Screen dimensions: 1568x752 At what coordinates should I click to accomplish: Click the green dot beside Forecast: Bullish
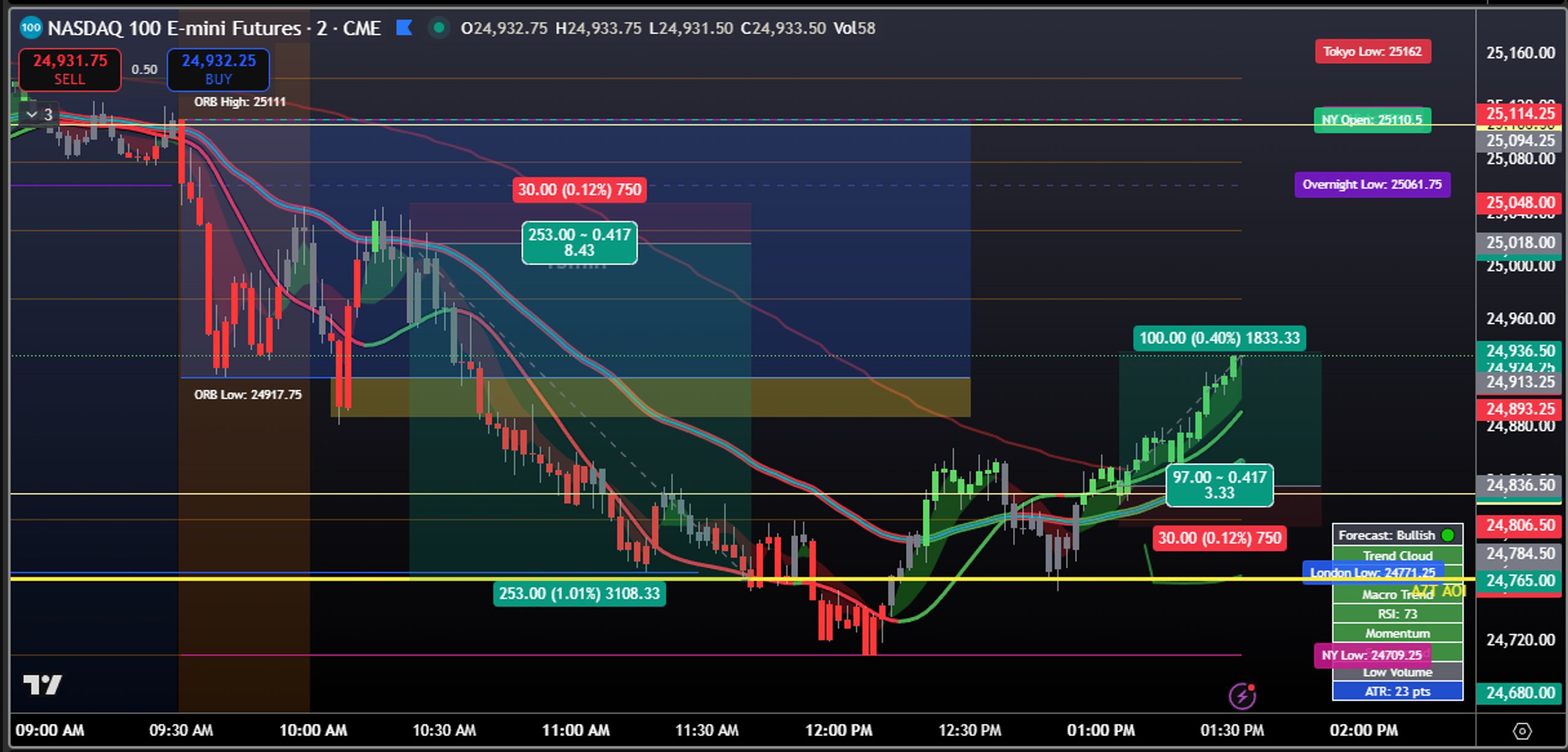point(1448,535)
